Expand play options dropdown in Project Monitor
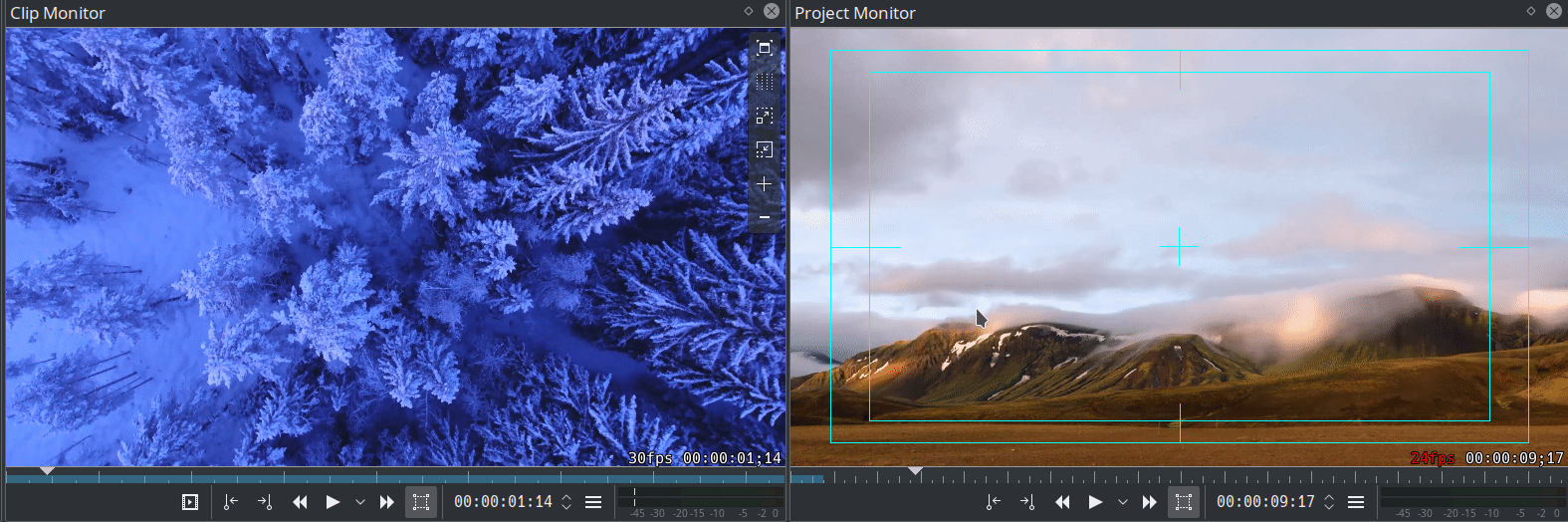This screenshot has width=1568, height=522. pyautogui.click(x=1123, y=502)
